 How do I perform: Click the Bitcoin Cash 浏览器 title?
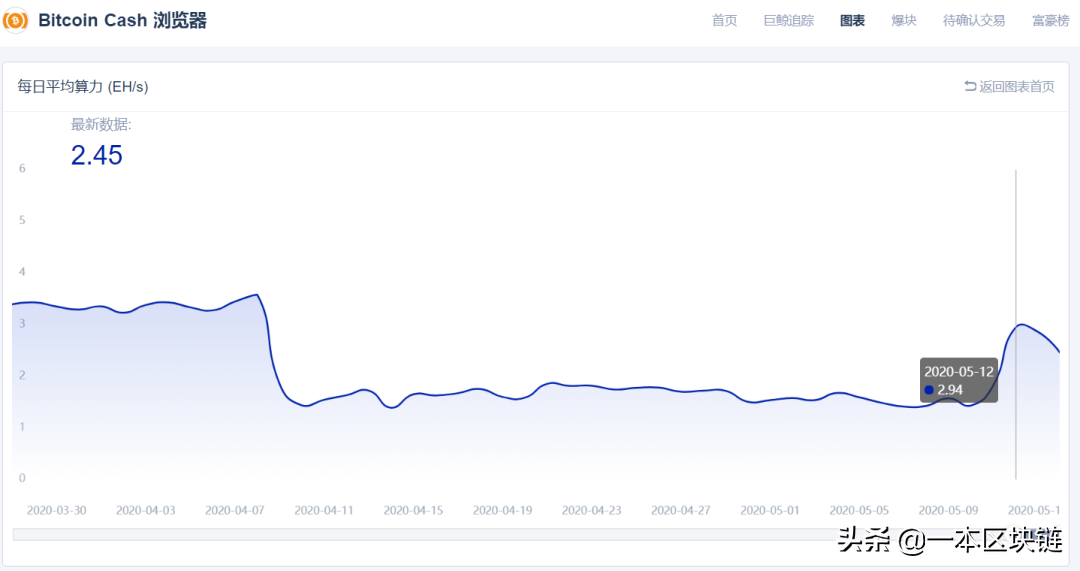tap(122, 21)
